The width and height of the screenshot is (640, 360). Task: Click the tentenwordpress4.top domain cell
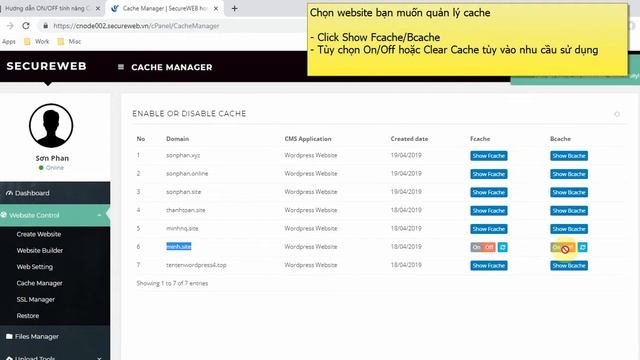coord(196,265)
